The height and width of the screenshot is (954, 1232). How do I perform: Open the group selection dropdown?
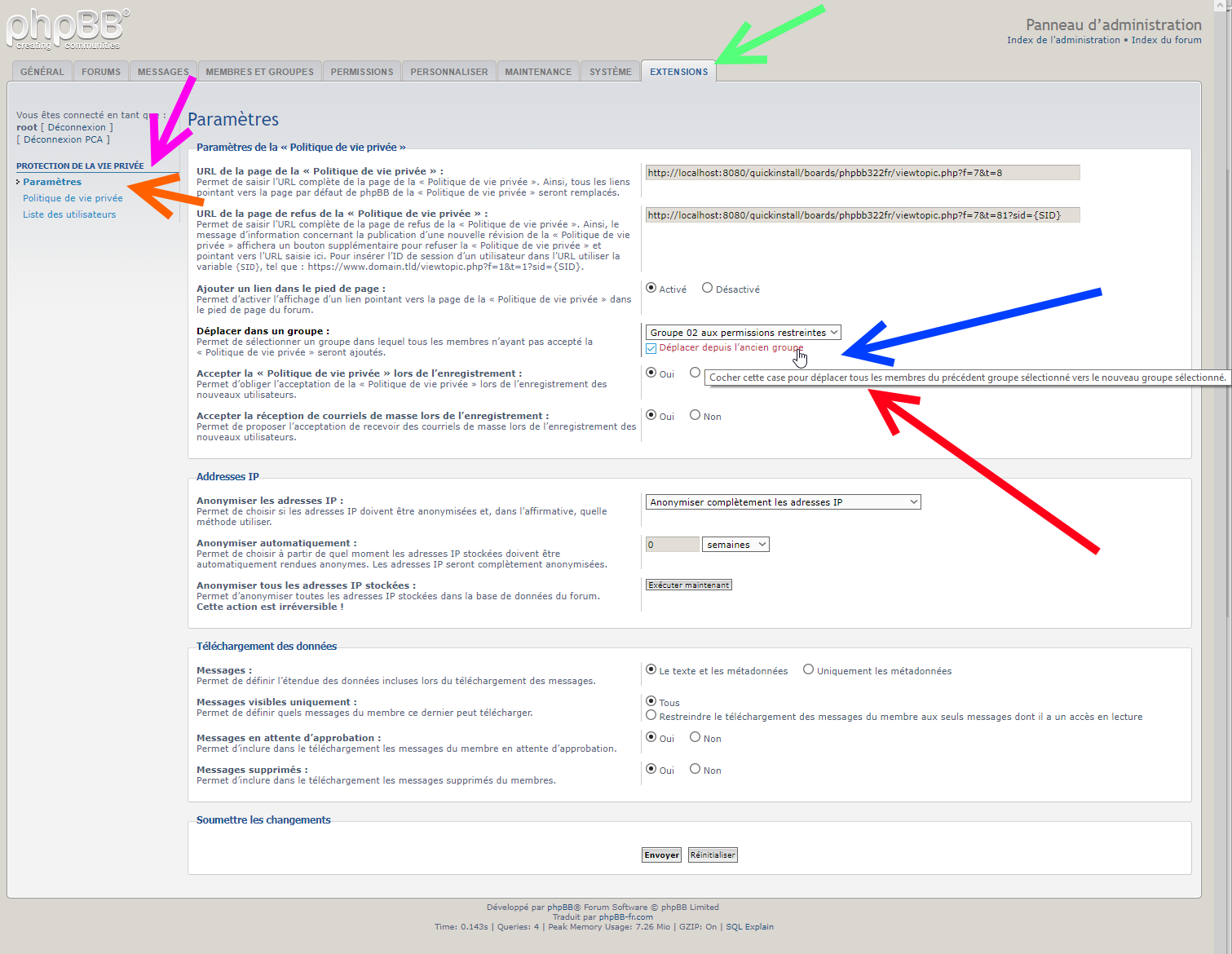(x=743, y=333)
